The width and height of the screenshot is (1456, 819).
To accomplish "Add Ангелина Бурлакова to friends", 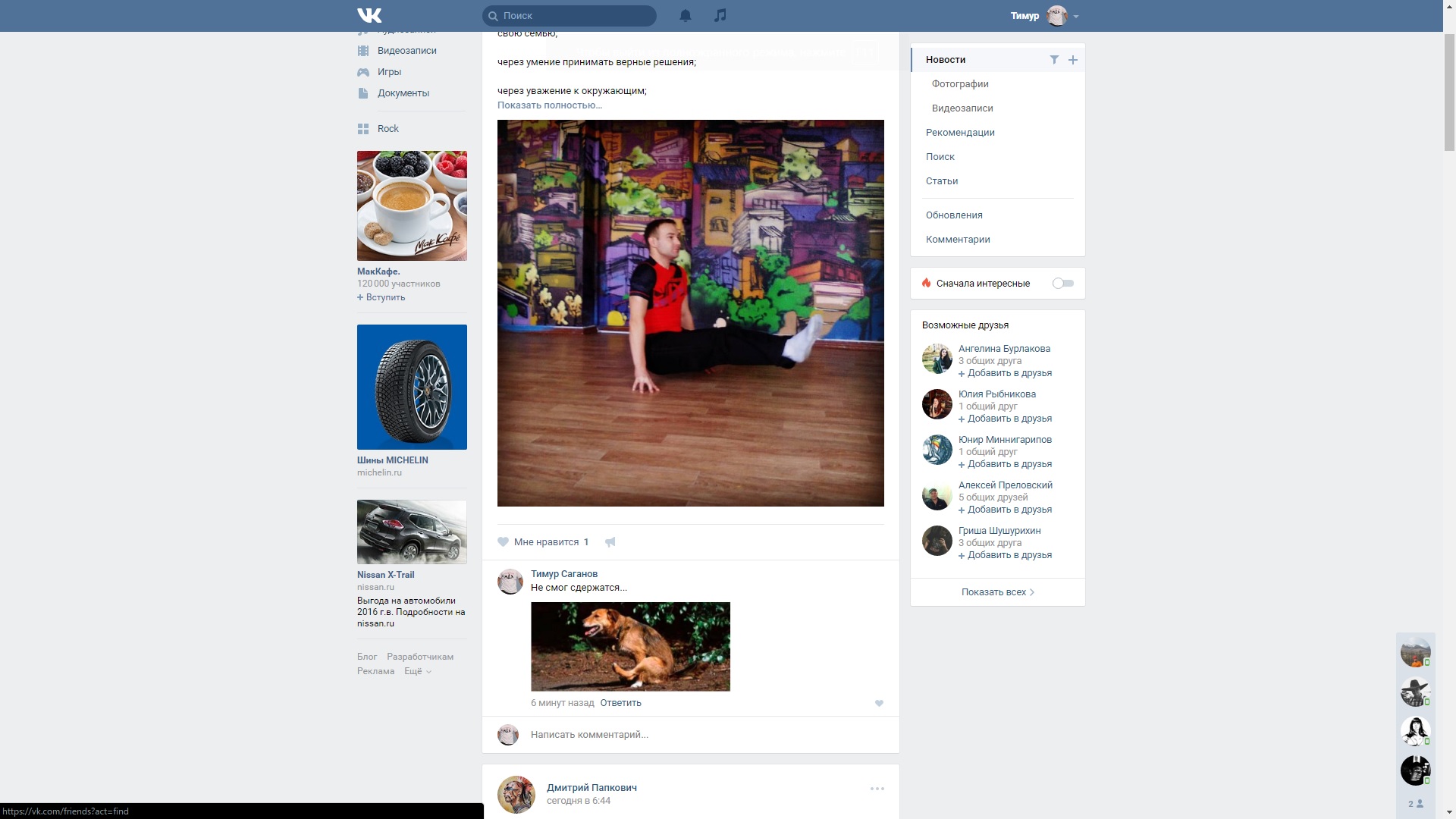I will pos(1006,373).
